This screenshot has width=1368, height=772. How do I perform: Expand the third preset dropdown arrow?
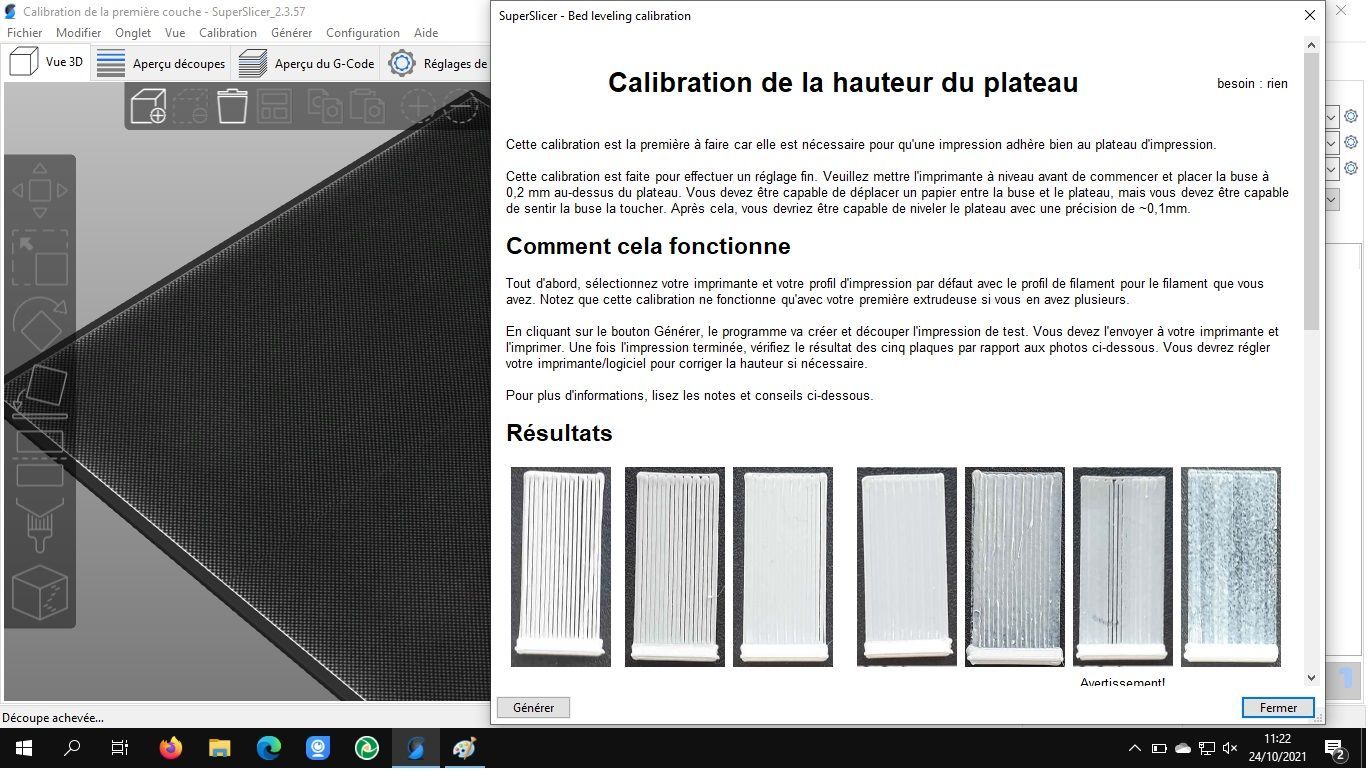[1331, 169]
